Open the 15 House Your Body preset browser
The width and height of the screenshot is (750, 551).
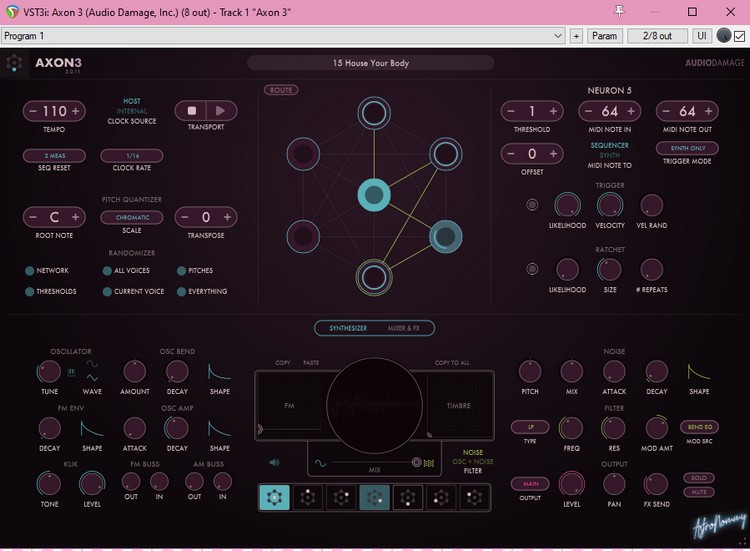371,63
